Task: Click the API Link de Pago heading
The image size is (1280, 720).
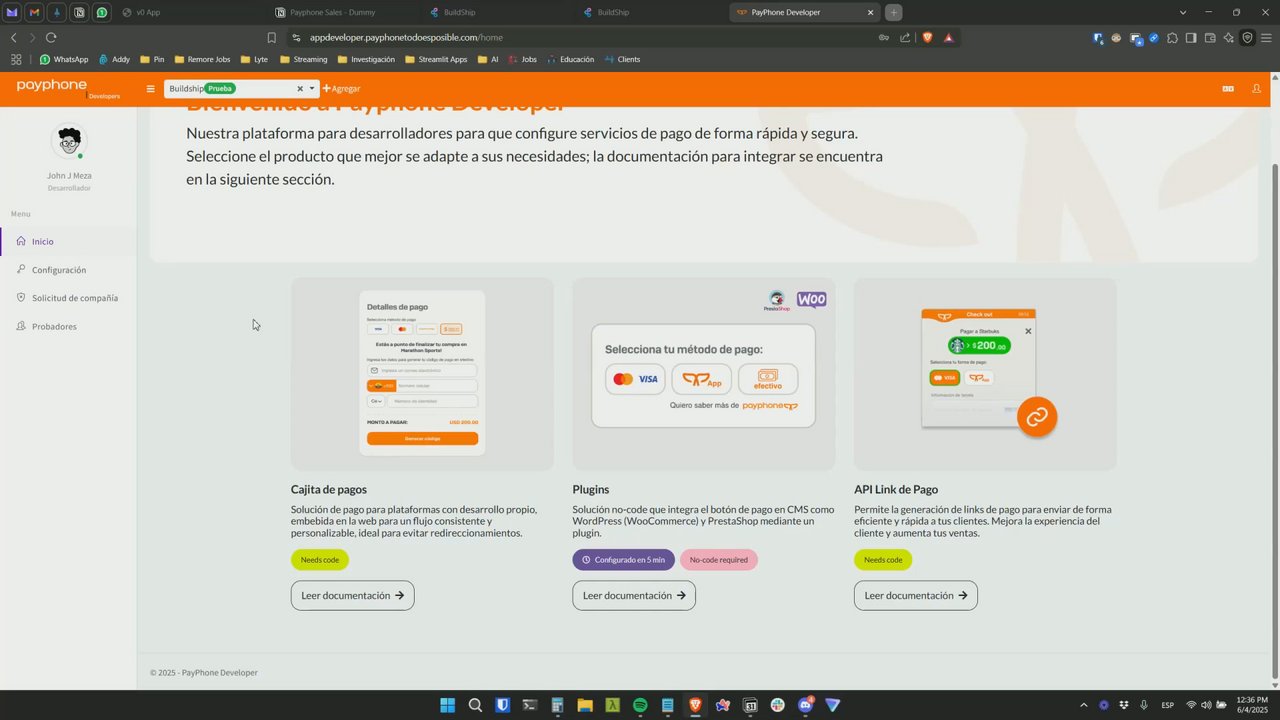Action: 896,489
